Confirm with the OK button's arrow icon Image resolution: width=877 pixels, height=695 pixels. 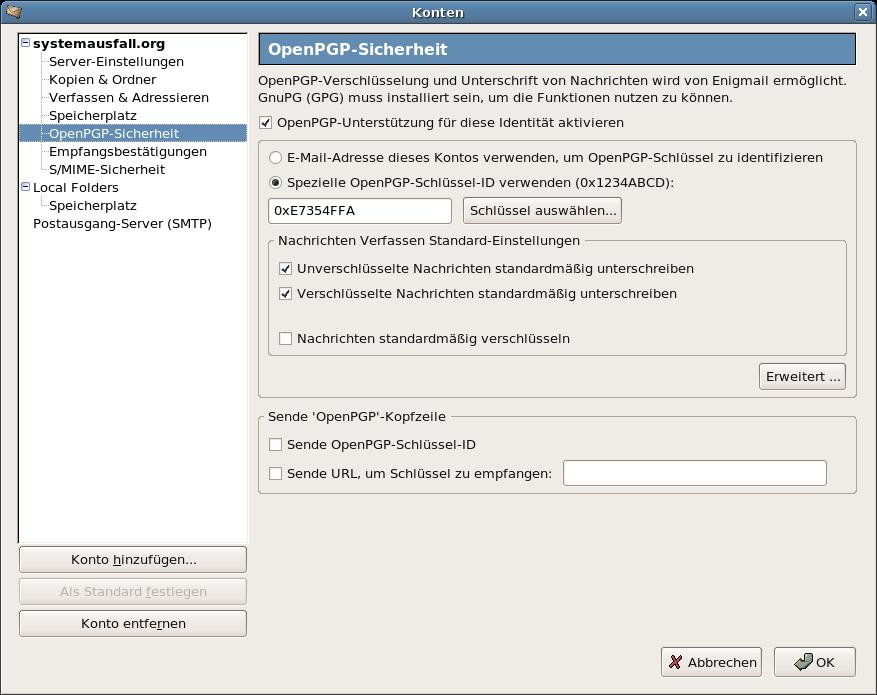[803, 662]
